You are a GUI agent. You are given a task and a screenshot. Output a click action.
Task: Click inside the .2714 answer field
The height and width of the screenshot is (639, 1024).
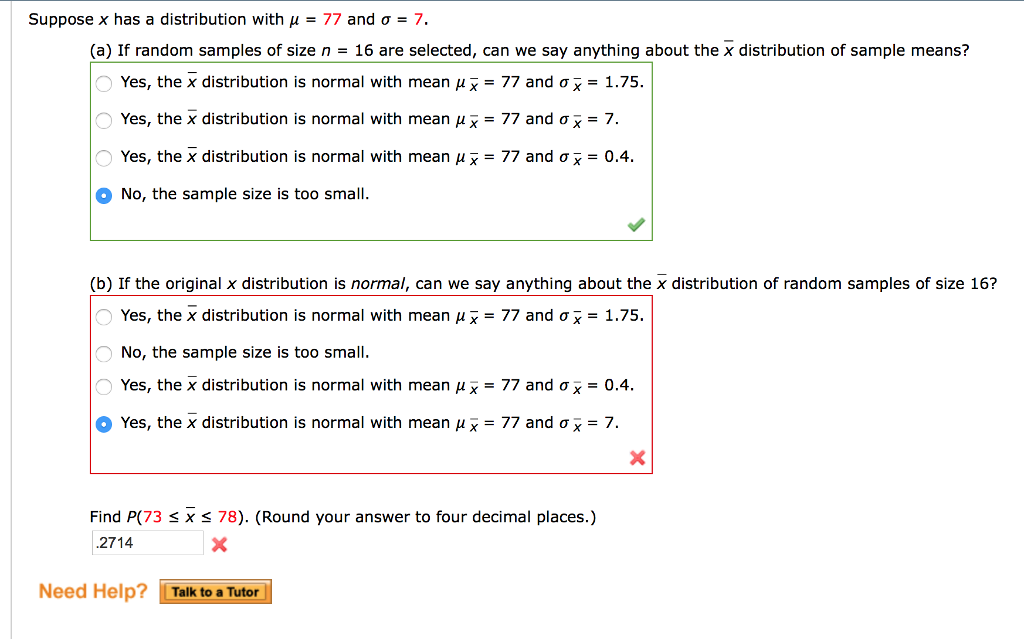(x=146, y=543)
